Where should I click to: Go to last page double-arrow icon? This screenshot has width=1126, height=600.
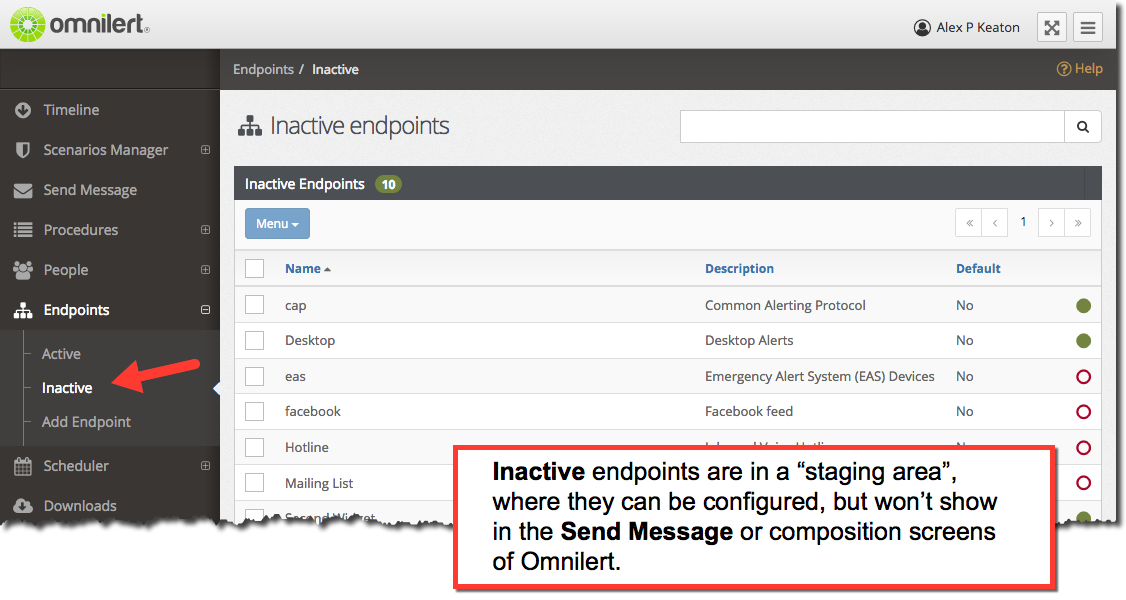click(1077, 223)
